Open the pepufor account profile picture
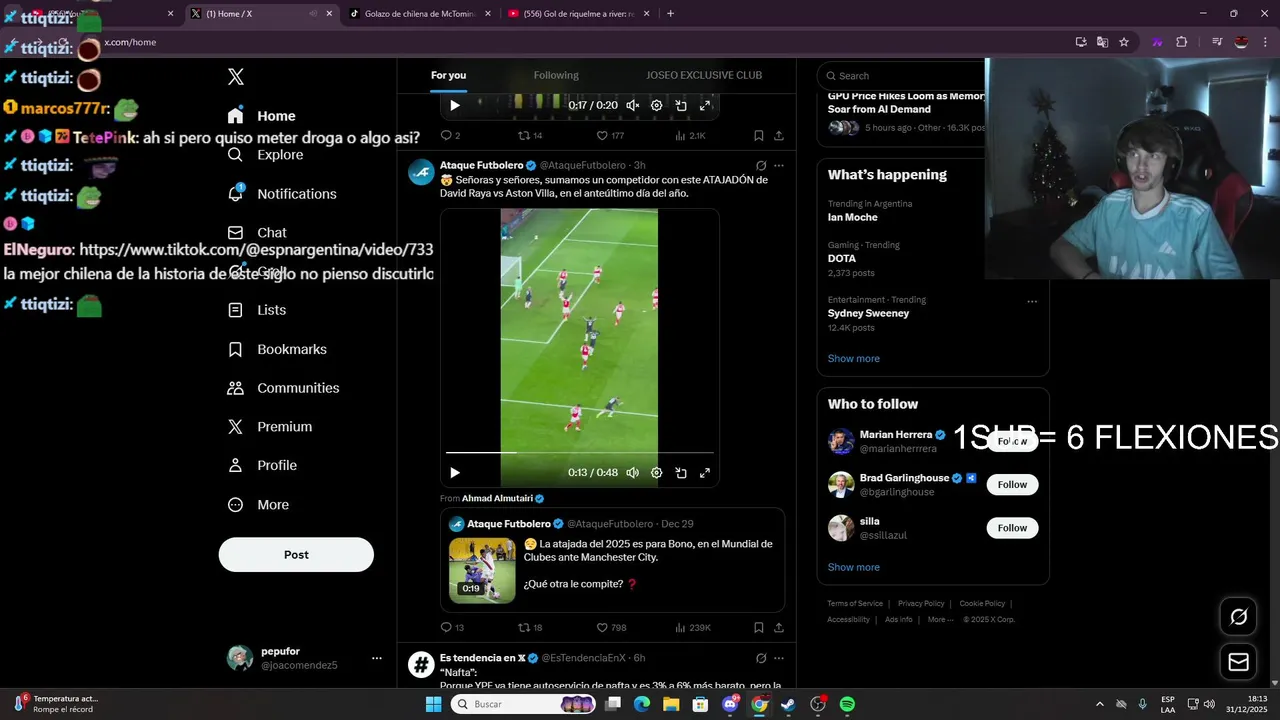Screen dimensions: 1280x720 [x=240, y=658]
